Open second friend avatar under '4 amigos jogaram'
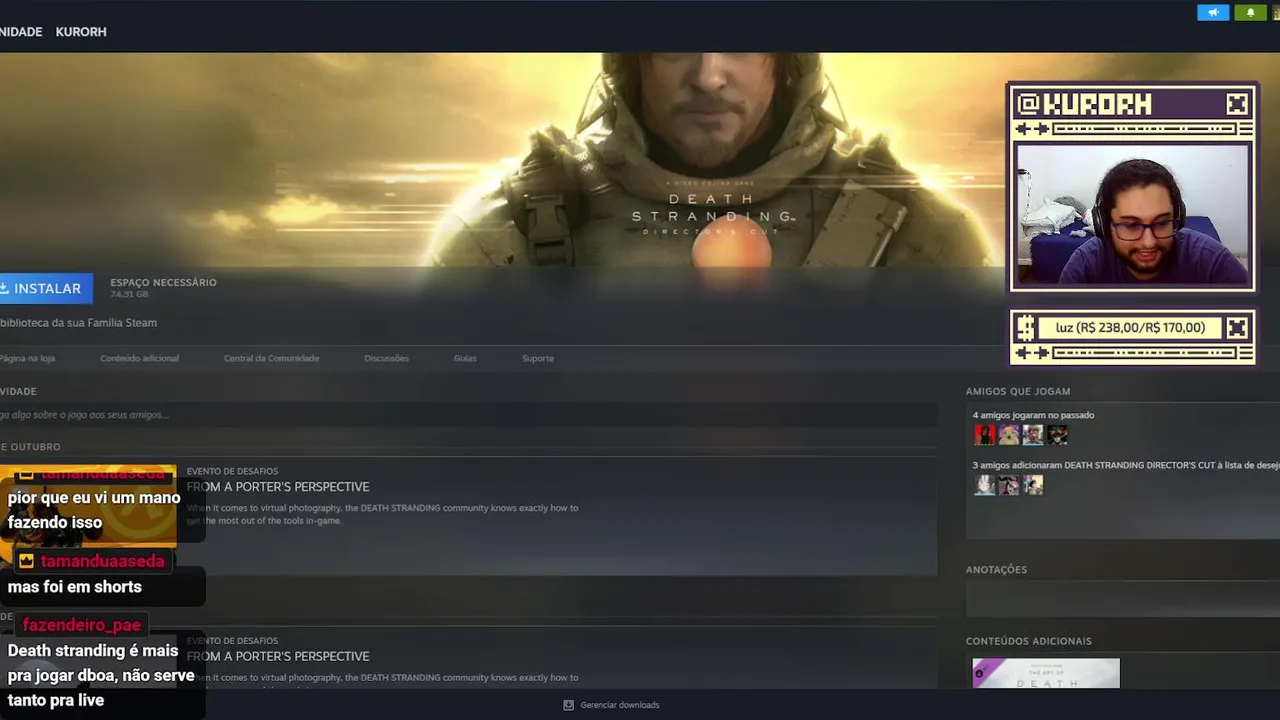The image size is (1280, 720). [x=1009, y=435]
